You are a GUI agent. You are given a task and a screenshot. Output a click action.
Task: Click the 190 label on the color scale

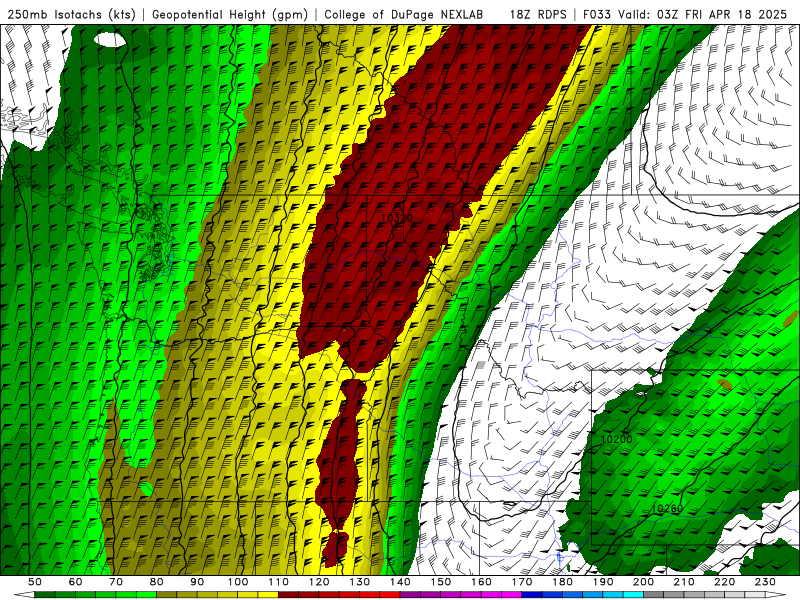pyautogui.click(x=603, y=582)
